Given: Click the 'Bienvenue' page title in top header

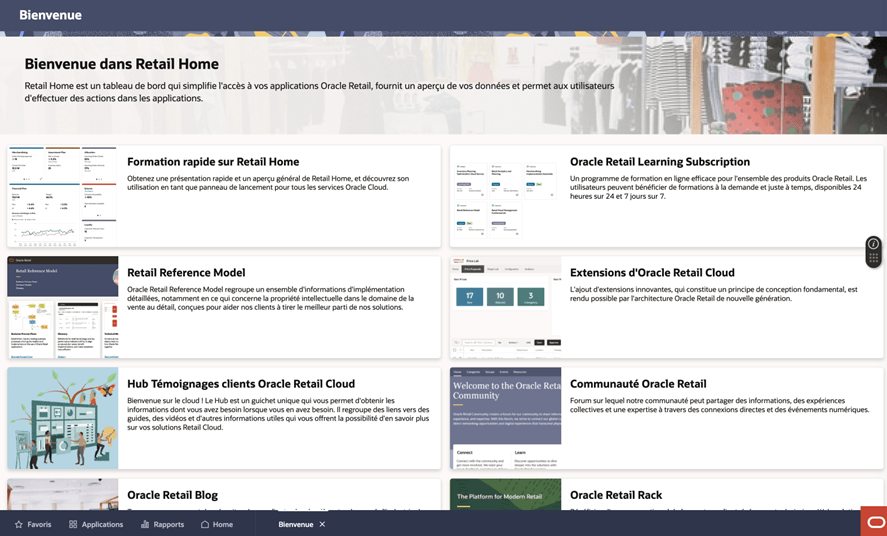Looking at the screenshot, I should point(50,15).
